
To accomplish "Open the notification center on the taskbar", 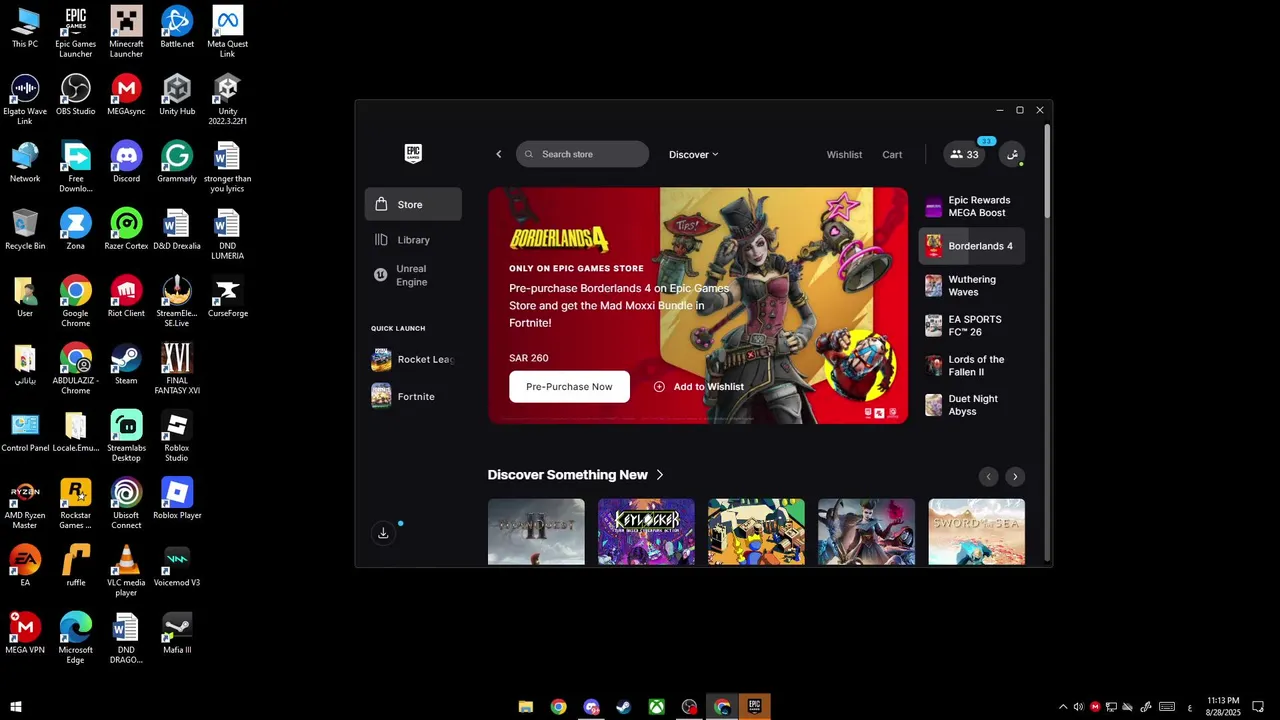I will 1258,707.
